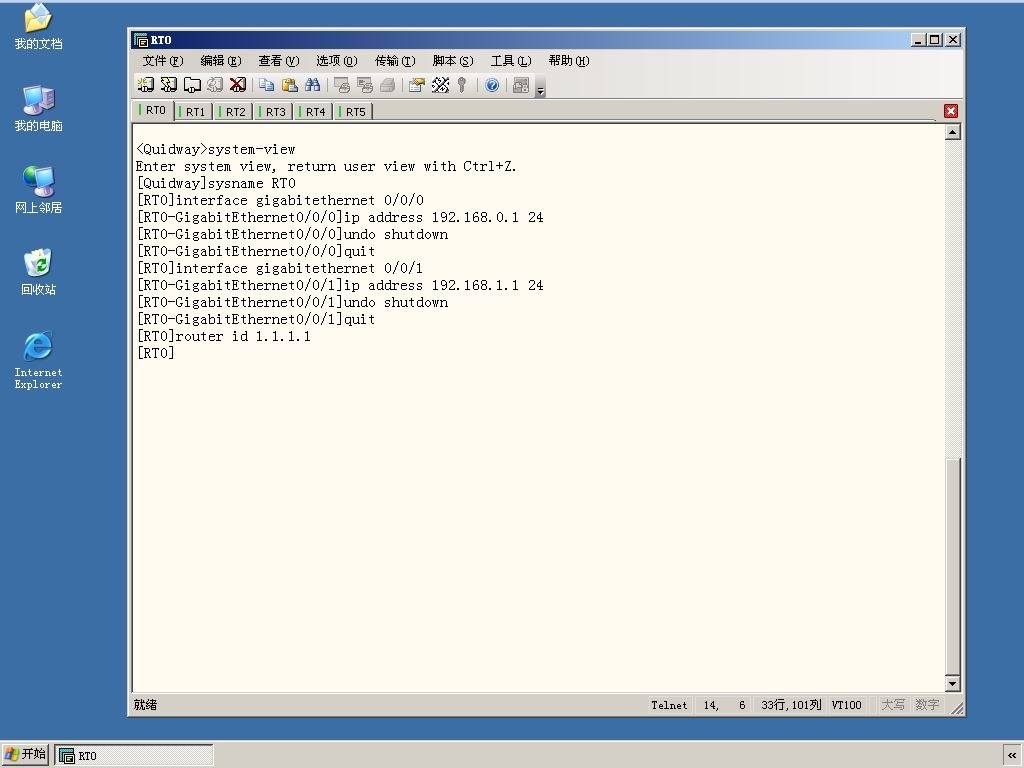Select the RT0 taskbar button
This screenshot has width=1024, height=768.
134,755
